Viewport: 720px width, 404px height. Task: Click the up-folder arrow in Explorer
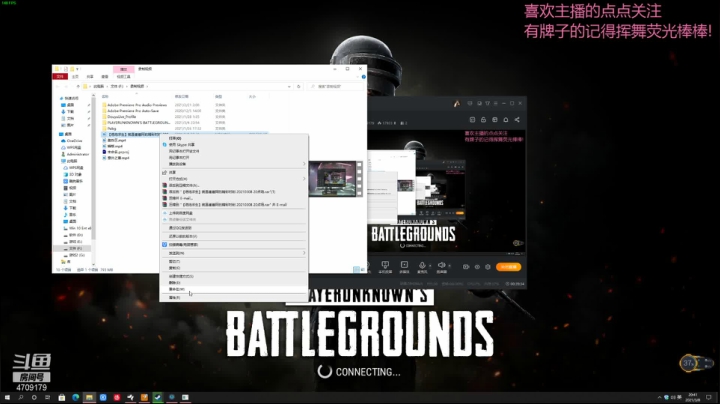pyautogui.click(x=78, y=86)
